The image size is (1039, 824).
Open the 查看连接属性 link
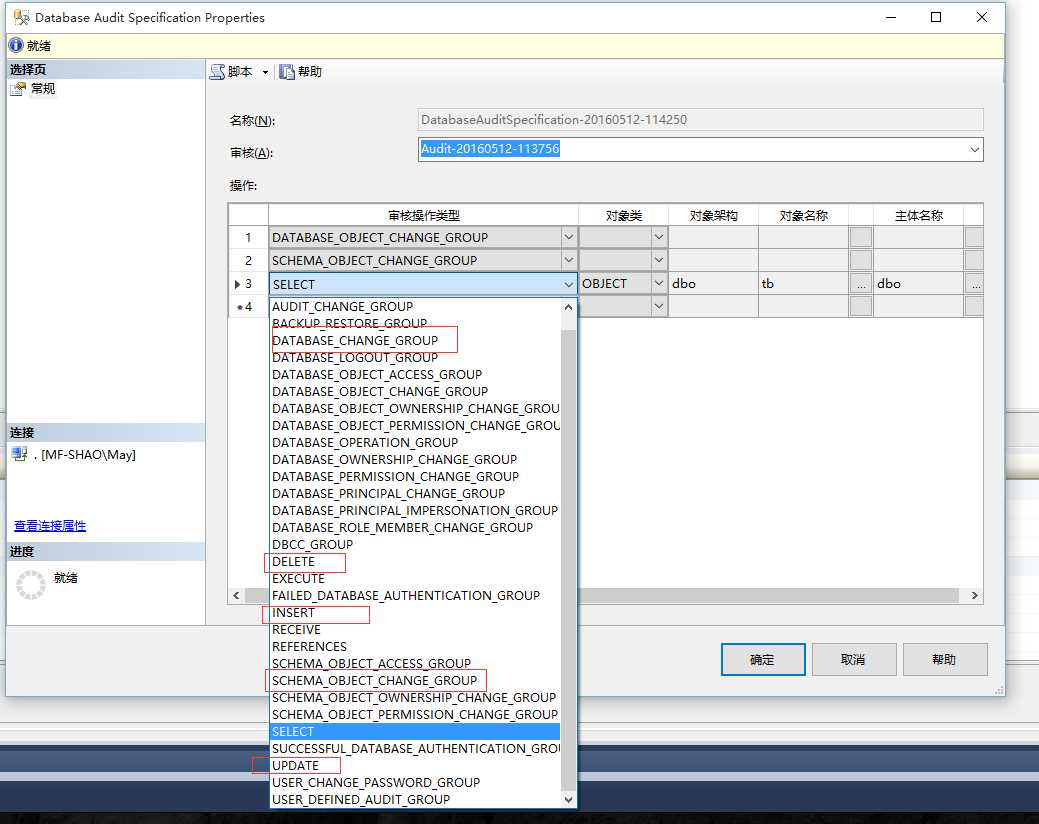pos(50,526)
